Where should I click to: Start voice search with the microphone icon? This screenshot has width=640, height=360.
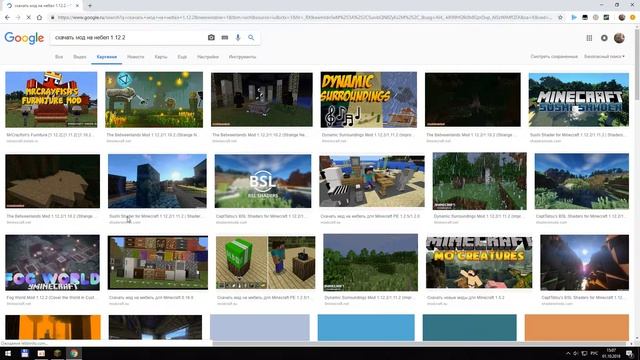click(238, 38)
